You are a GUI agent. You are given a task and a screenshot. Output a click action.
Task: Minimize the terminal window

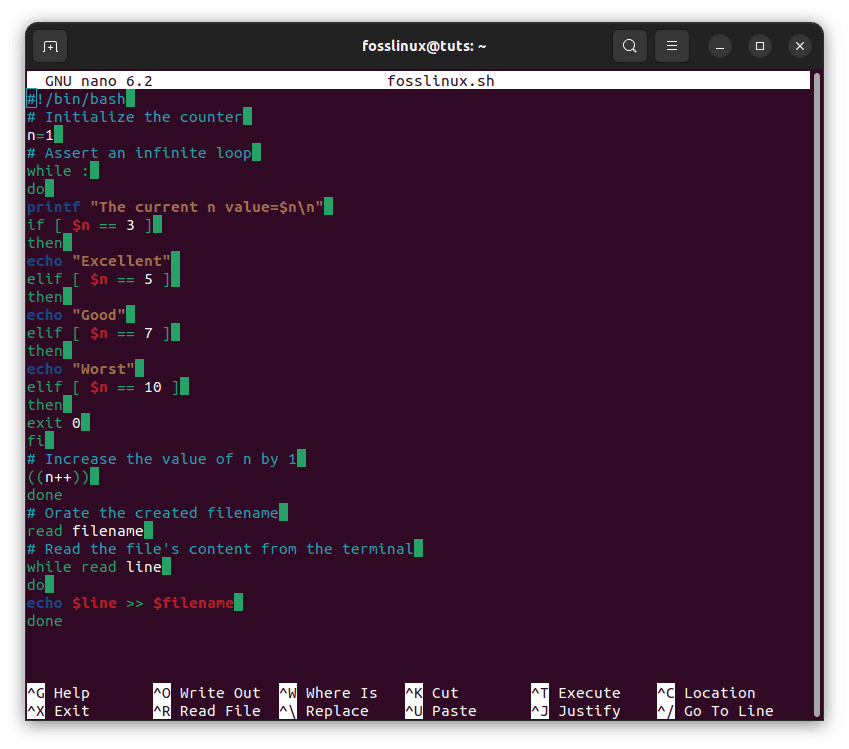point(720,46)
